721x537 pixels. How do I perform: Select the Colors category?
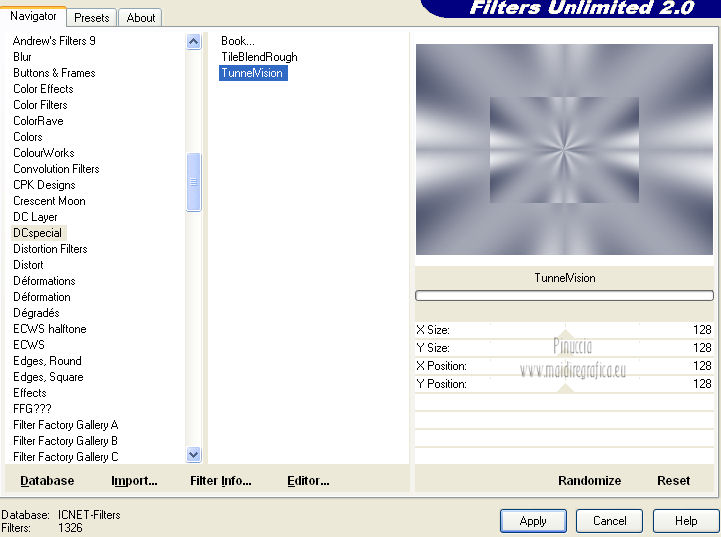28,137
